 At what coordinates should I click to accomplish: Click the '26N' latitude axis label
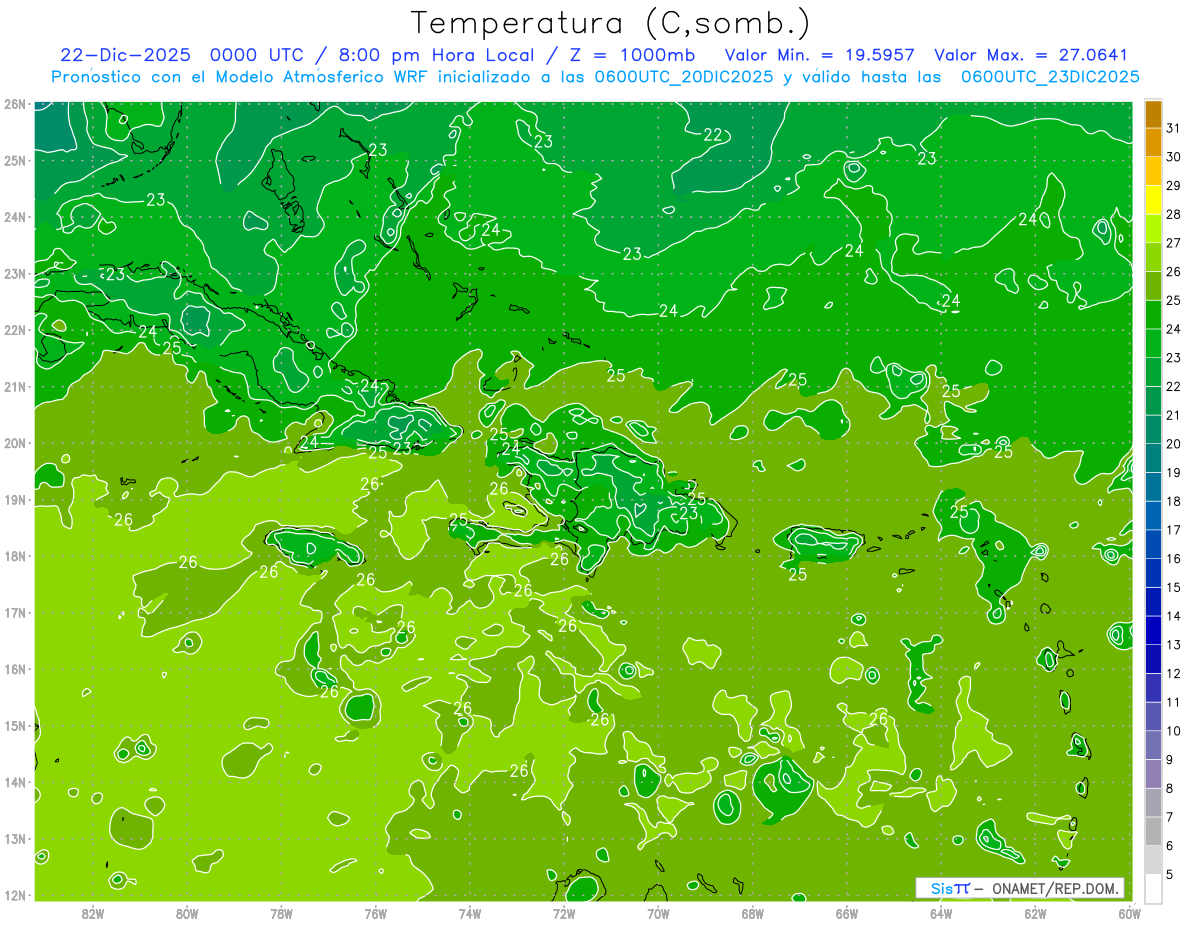tap(14, 104)
